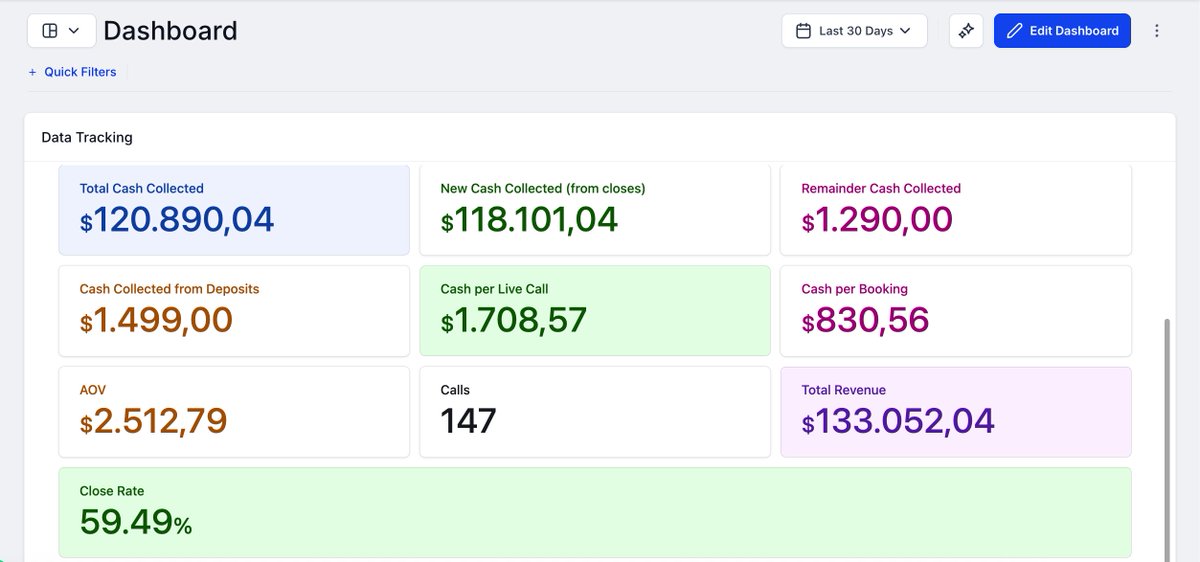Screen dimensions: 1200x562
Task: Open the dashboard layout switcher dropdown
Action: tap(61, 31)
